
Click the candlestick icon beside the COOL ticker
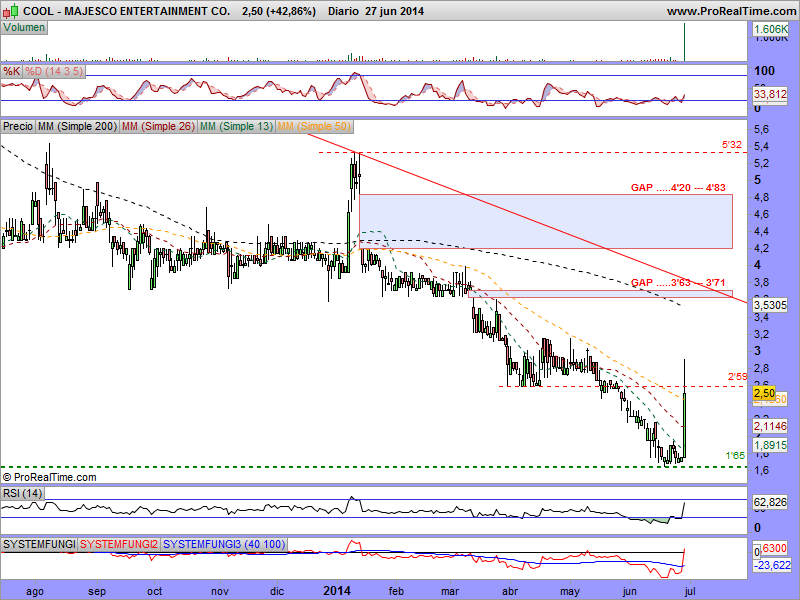(10, 10)
